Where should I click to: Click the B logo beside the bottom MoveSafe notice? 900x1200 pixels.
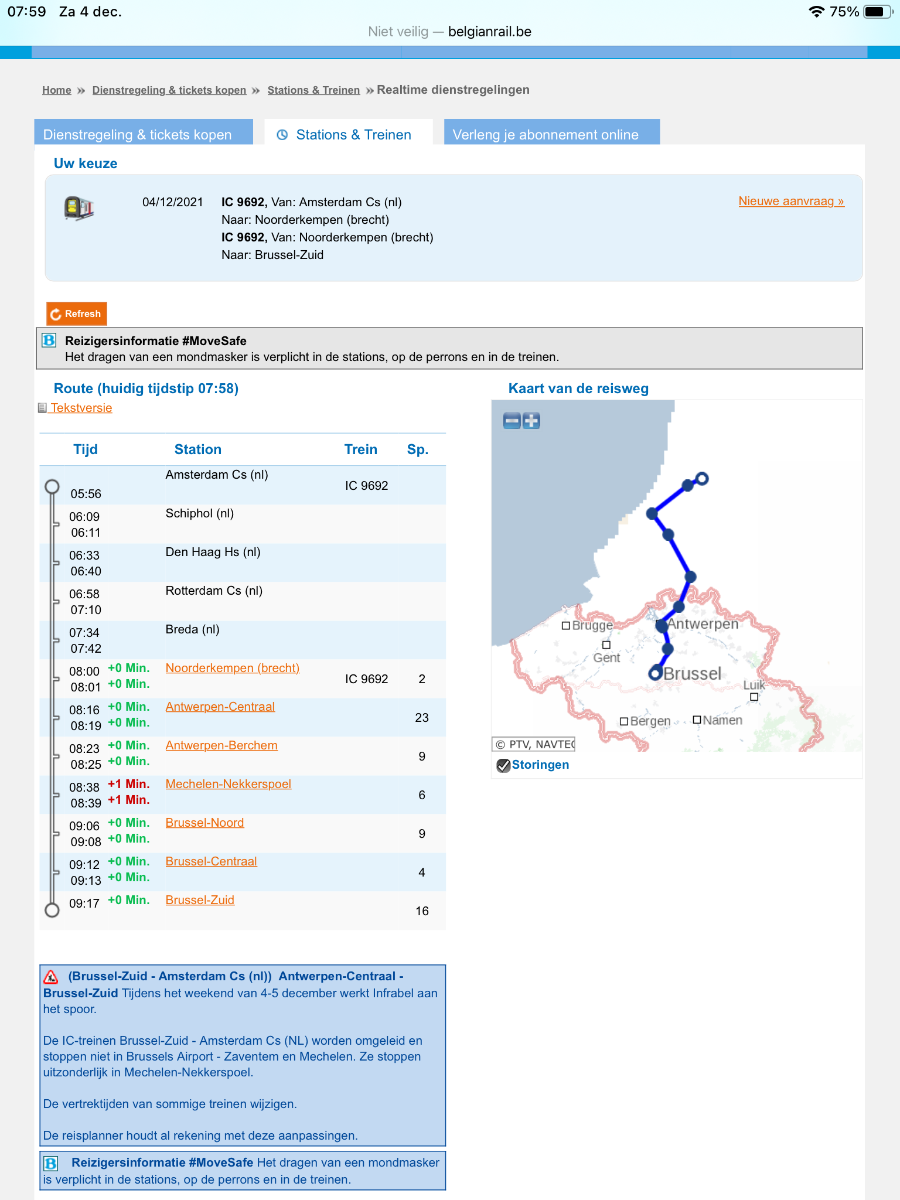(51, 1164)
